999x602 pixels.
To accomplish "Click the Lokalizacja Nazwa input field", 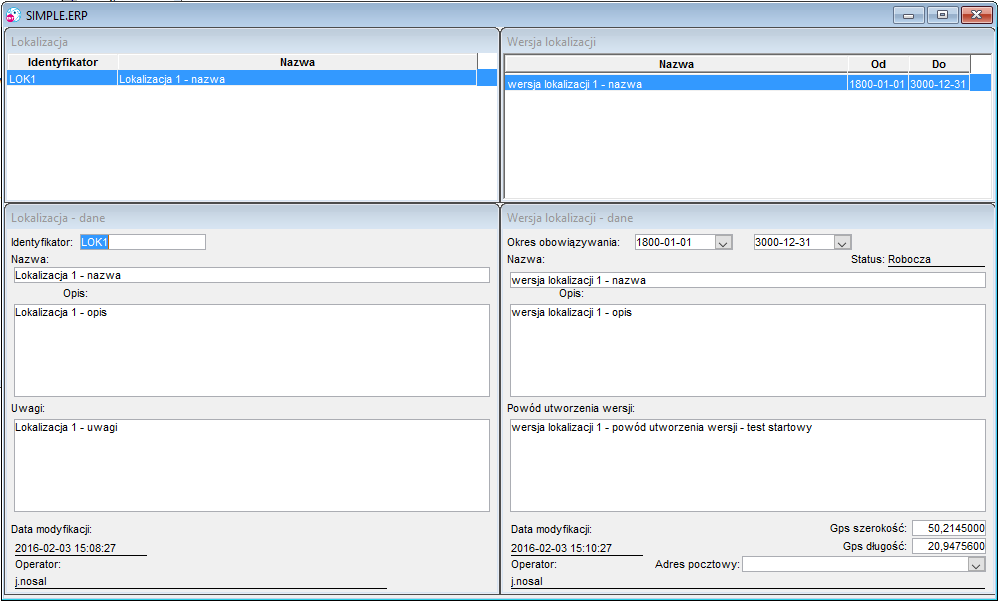I will click(252, 275).
